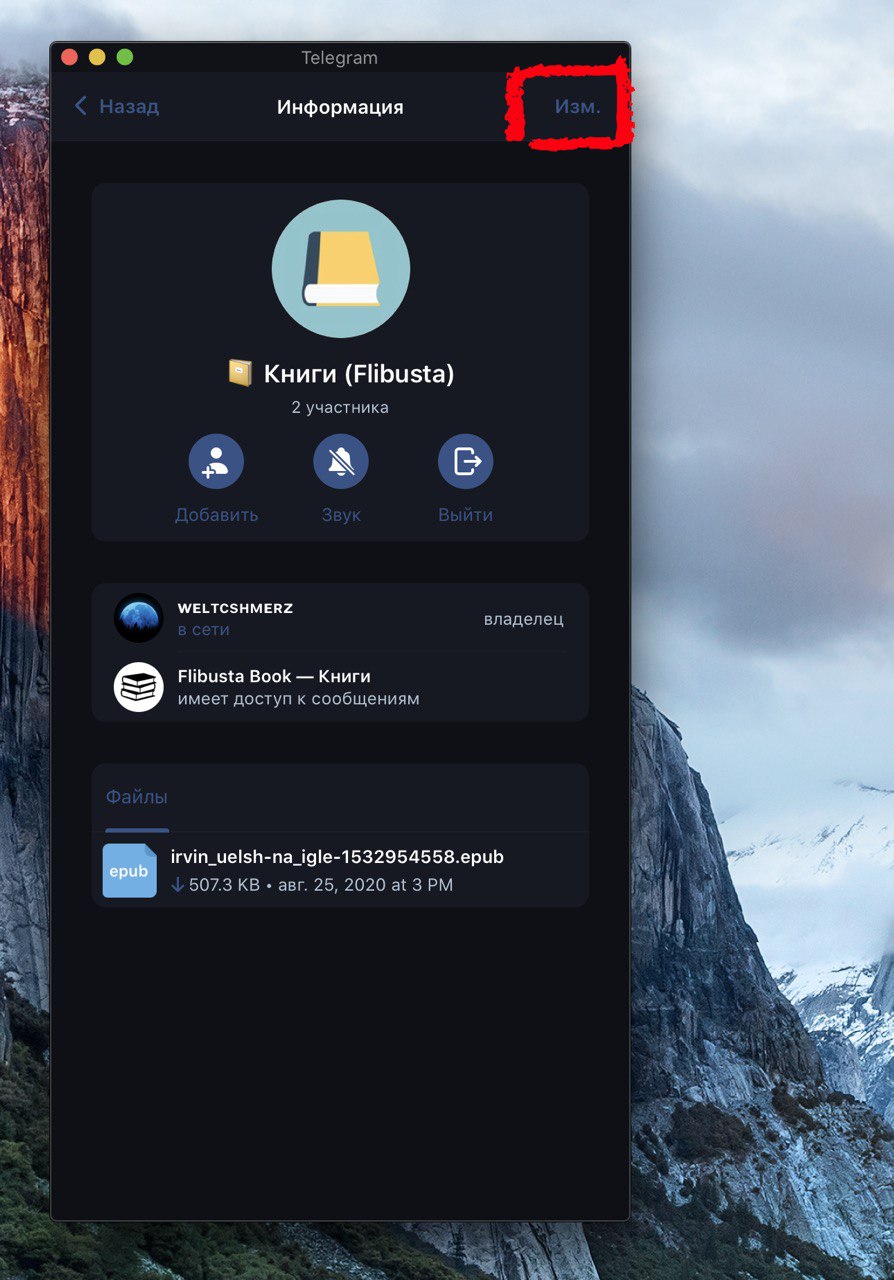Image resolution: width=894 pixels, height=1280 pixels.
Task: Switch to the Файлы tab
Action: coord(137,798)
